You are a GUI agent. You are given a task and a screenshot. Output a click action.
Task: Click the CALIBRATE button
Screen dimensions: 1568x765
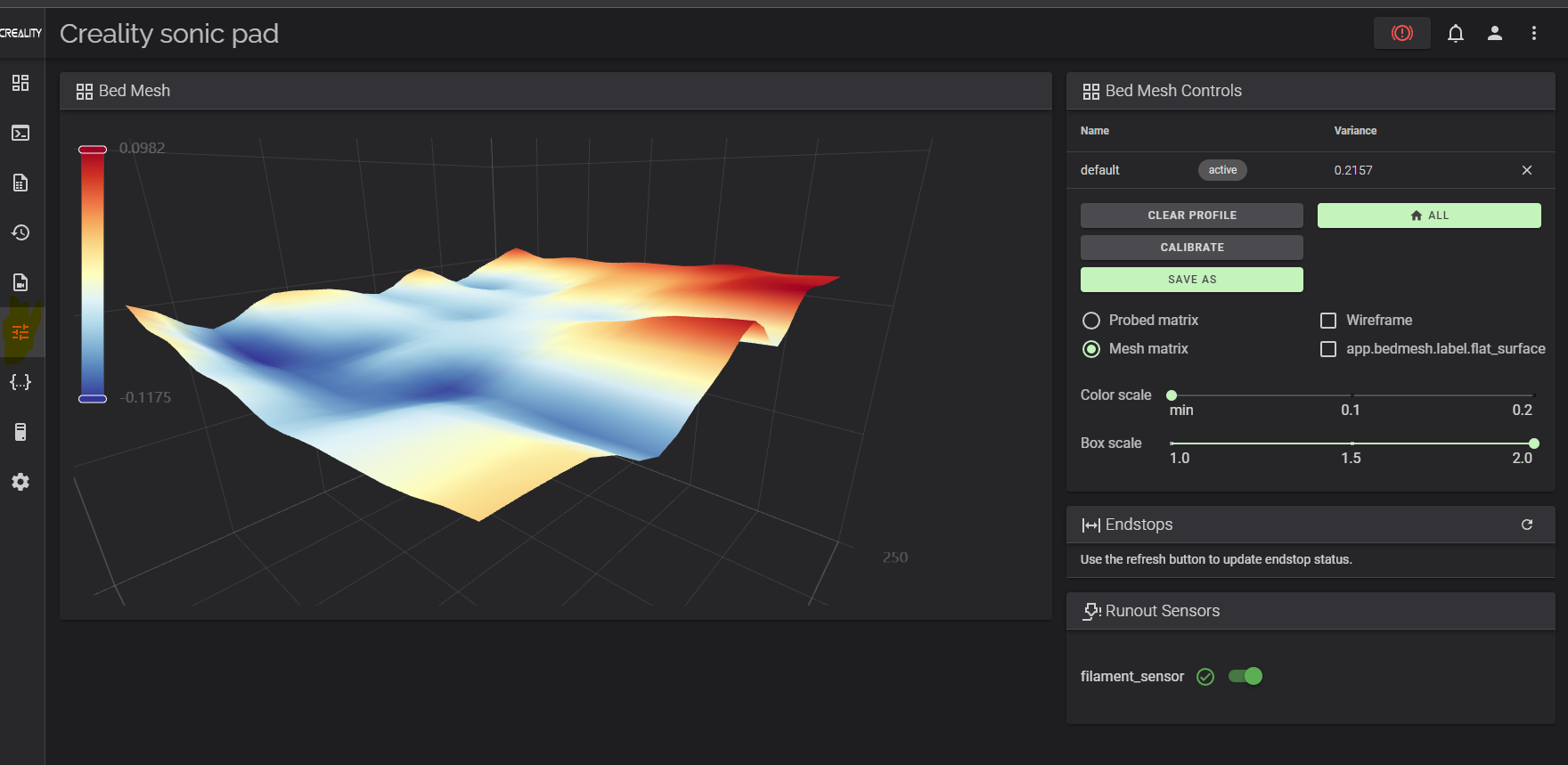[x=1192, y=248]
